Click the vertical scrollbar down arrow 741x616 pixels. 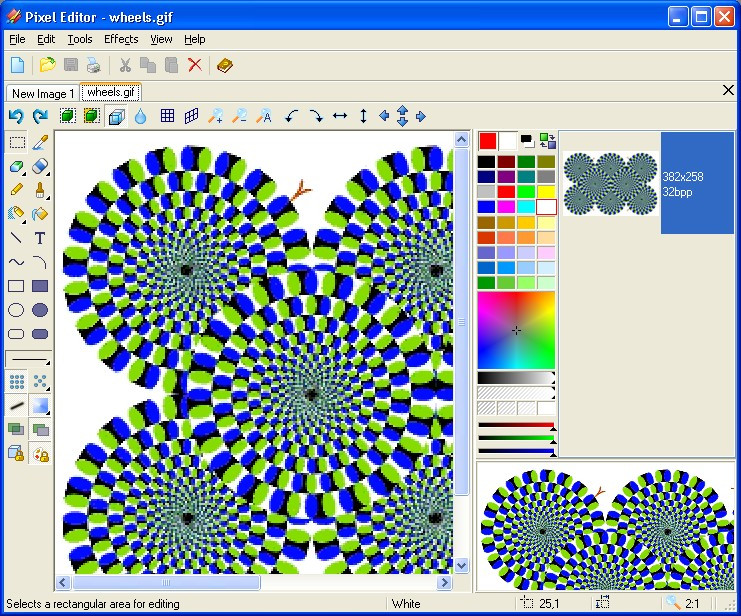(462, 565)
